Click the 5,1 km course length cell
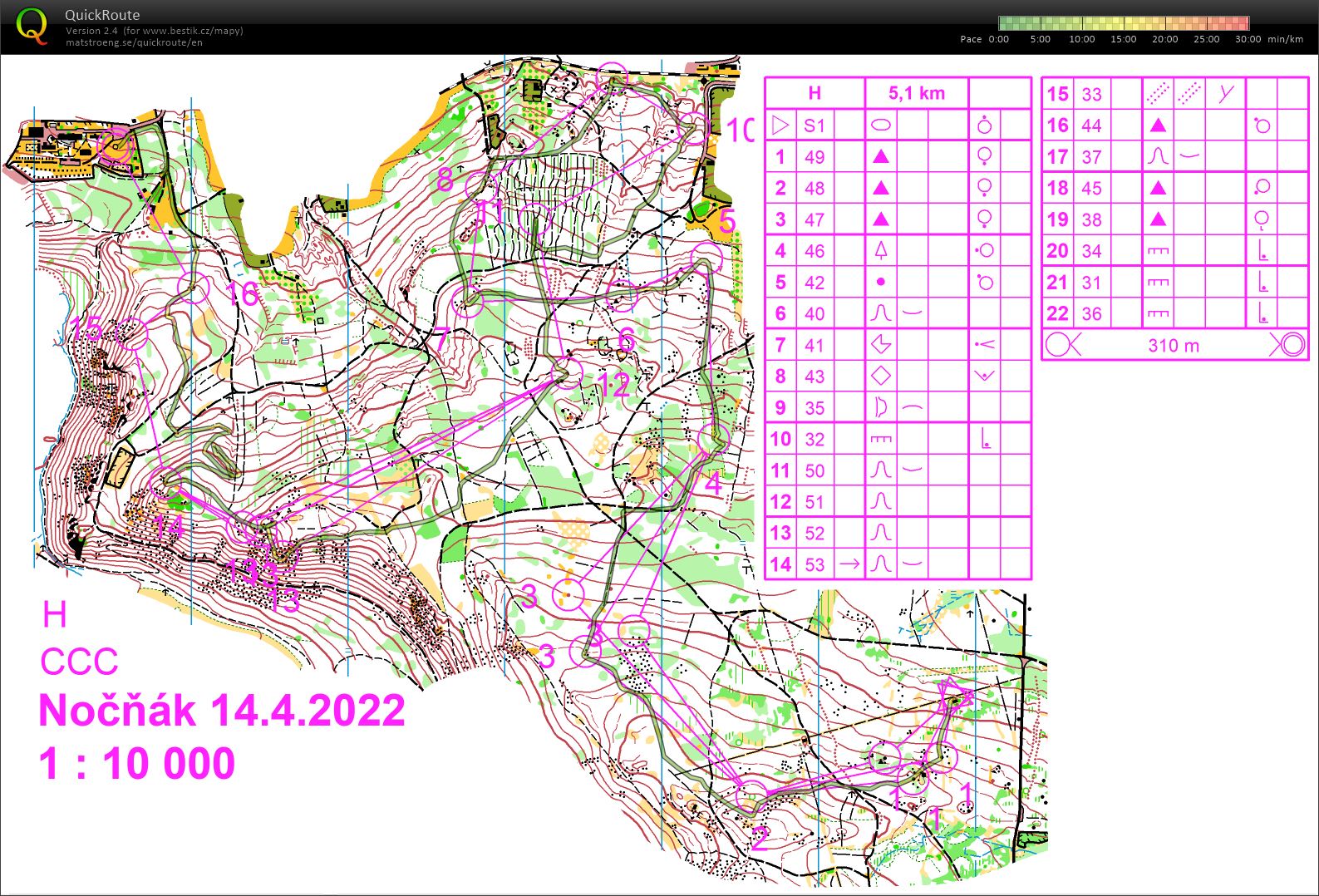 click(917, 93)
